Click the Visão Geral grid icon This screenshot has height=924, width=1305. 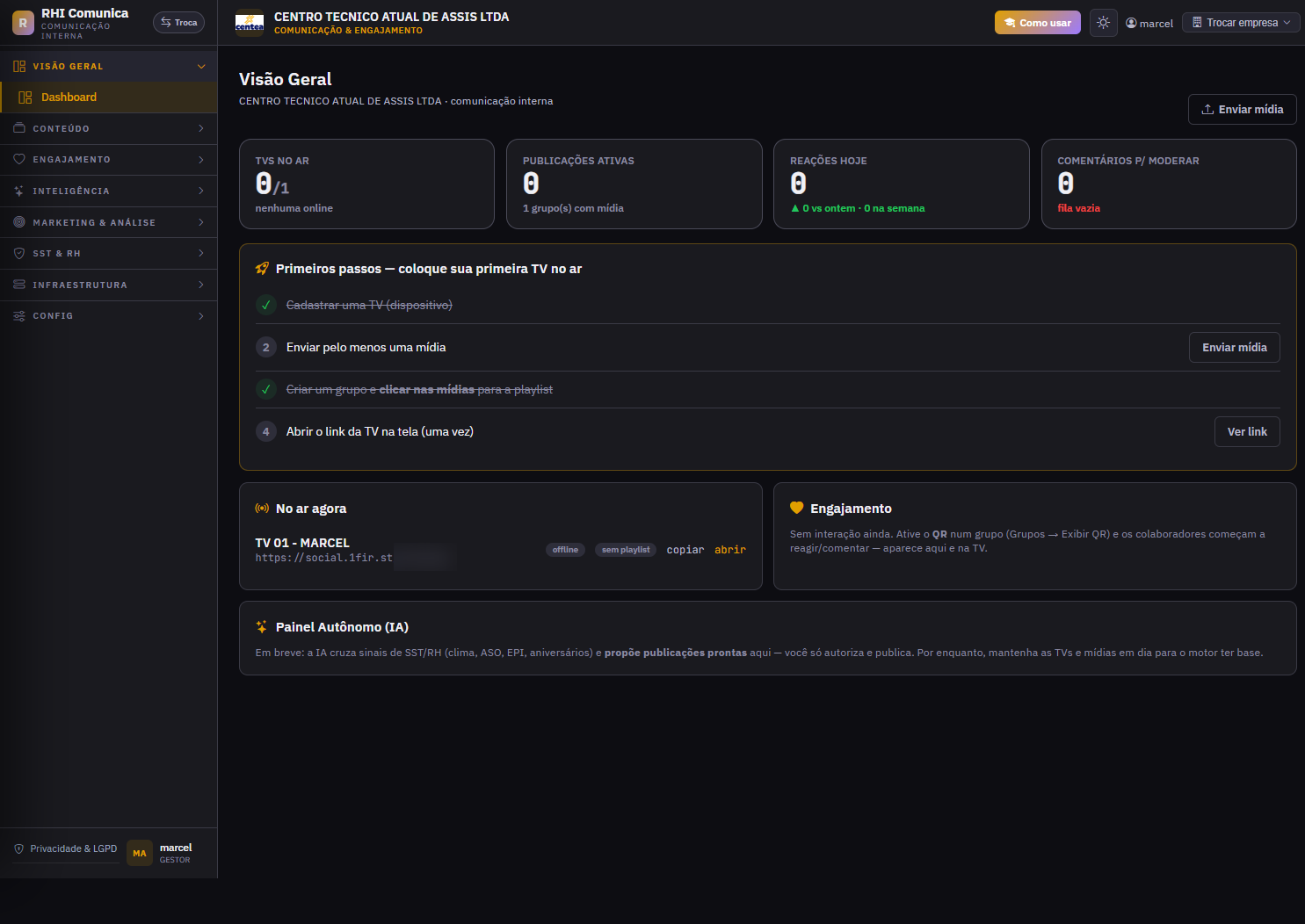[x=19, y=66]
